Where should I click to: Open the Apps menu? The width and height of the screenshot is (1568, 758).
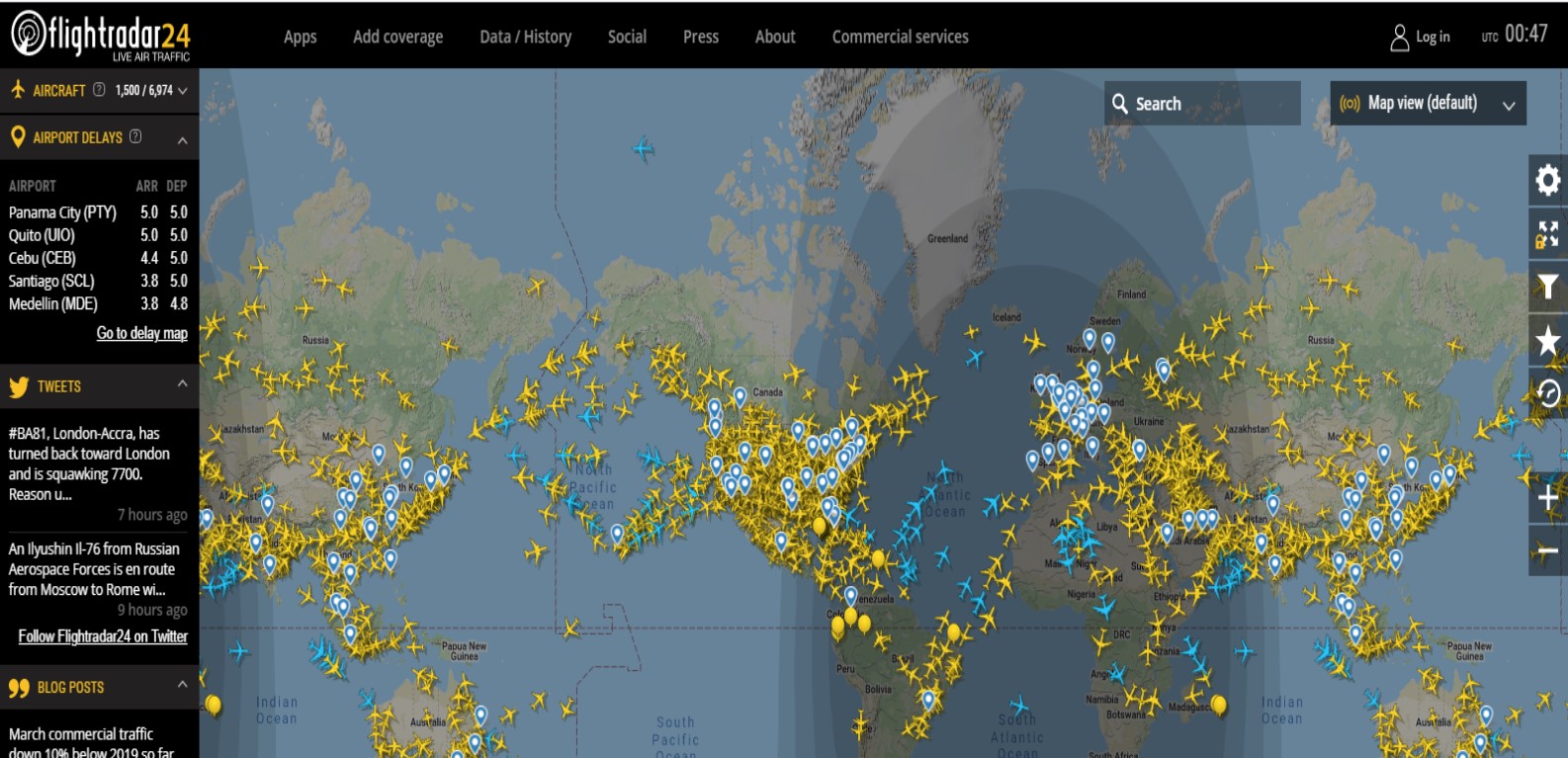301,37
